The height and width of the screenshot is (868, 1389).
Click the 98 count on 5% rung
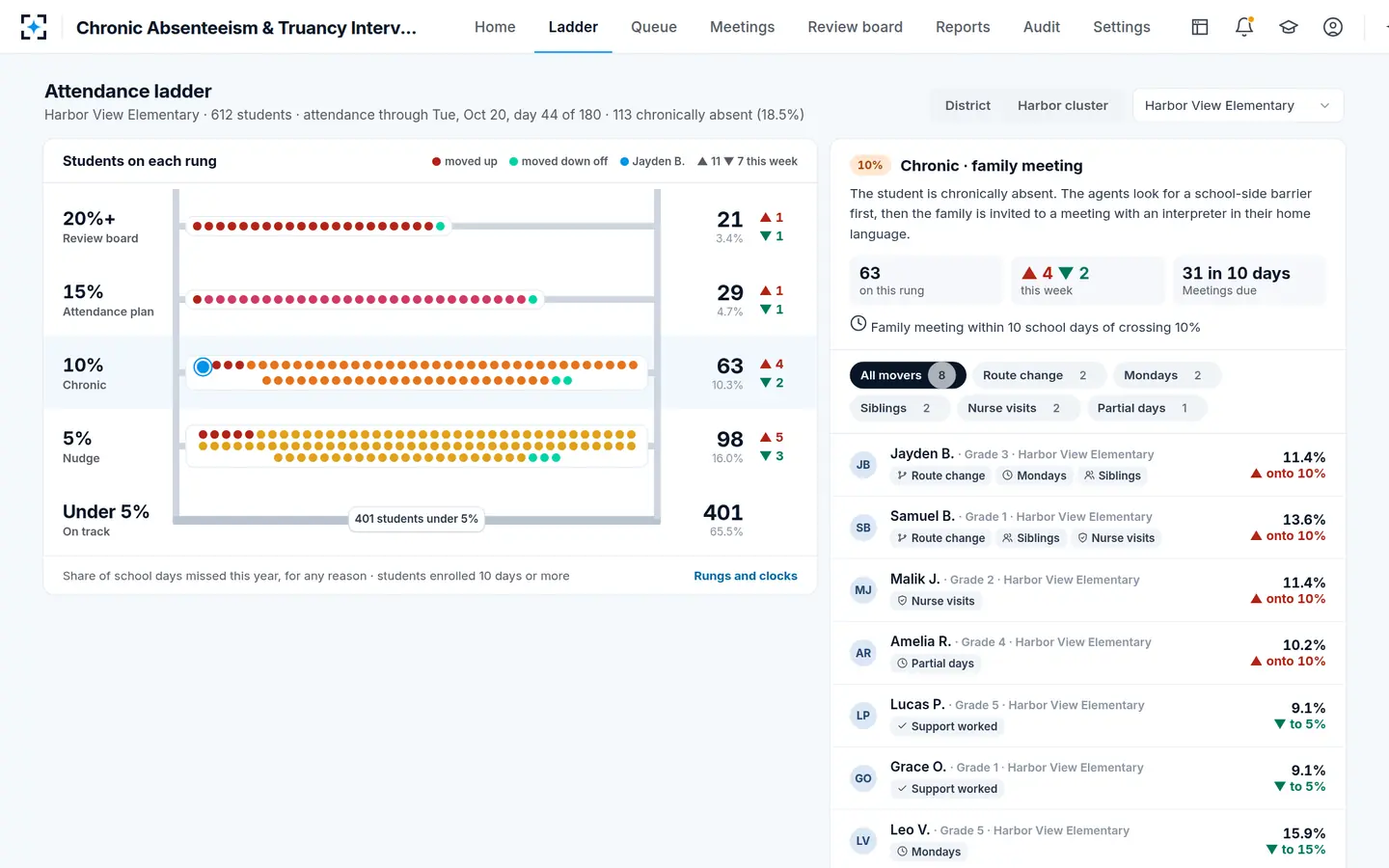pyautogui.click(x=729, y=440)
